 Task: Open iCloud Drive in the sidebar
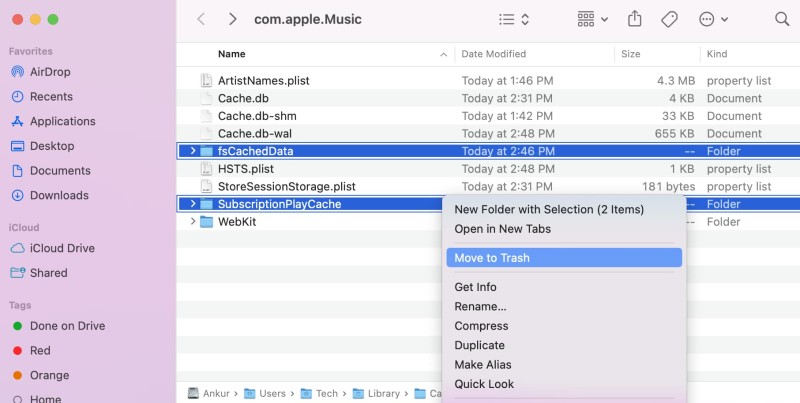click(53, 248)
